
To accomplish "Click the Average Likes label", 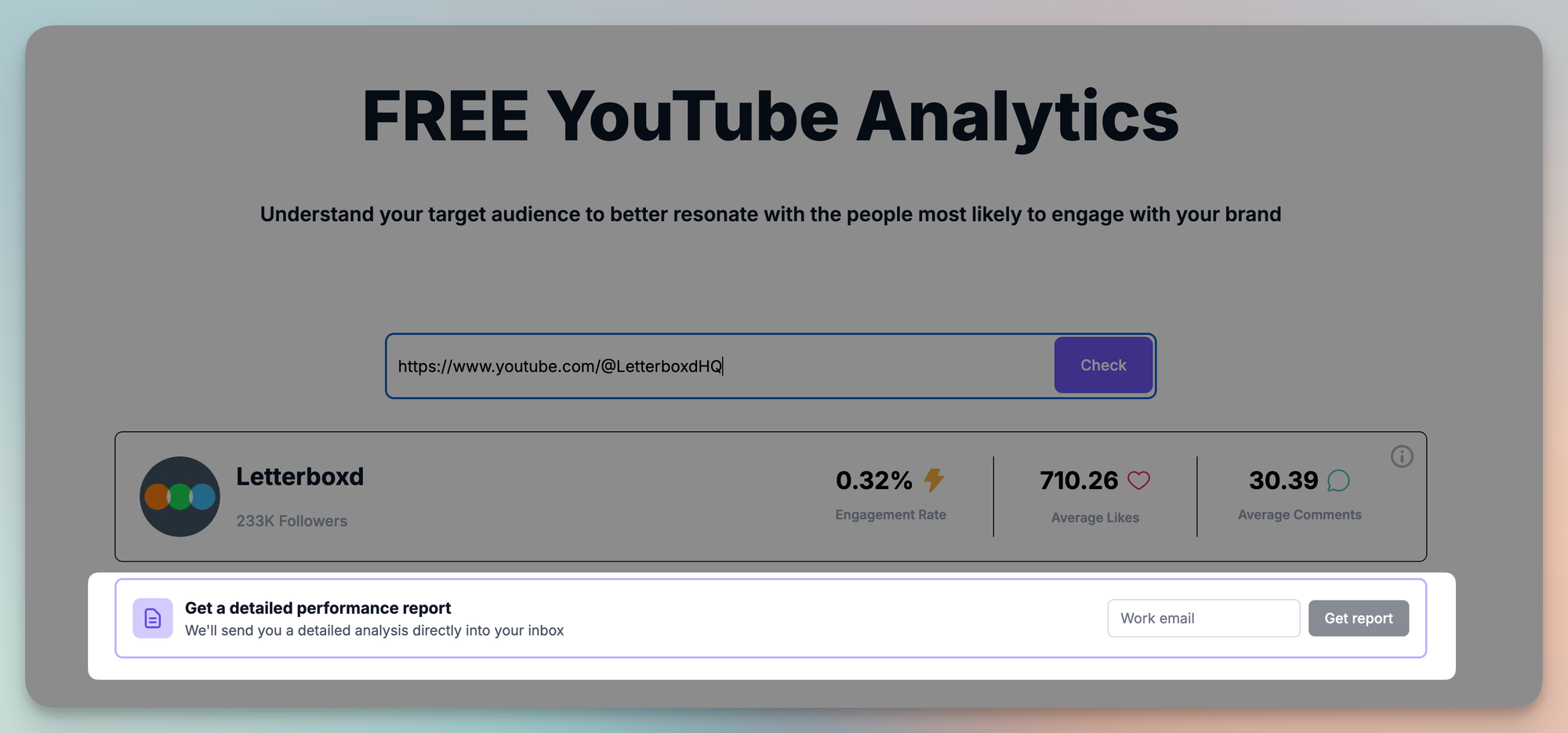I will 1094,517.
